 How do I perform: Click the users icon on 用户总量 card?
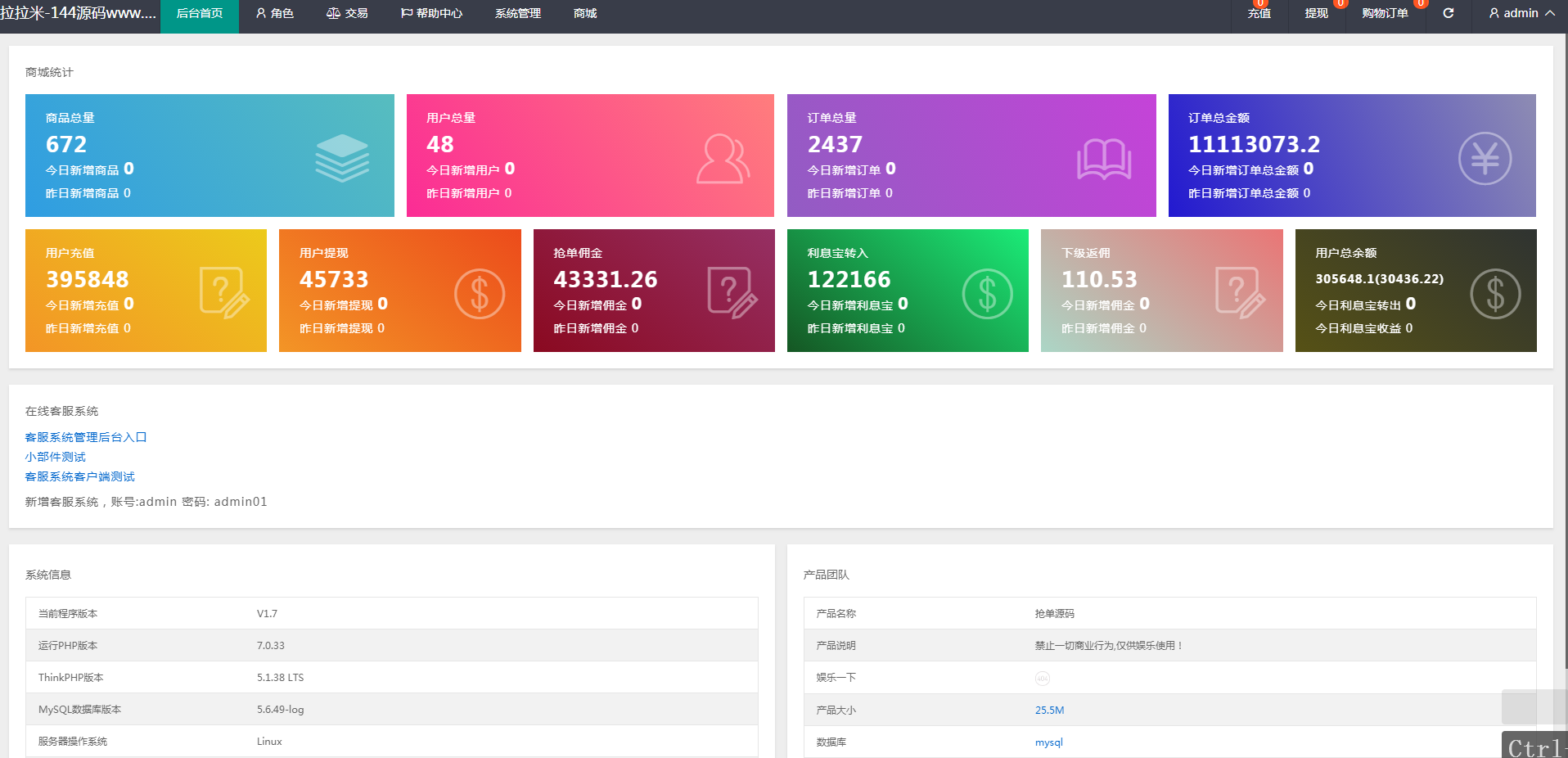(723, 158)
